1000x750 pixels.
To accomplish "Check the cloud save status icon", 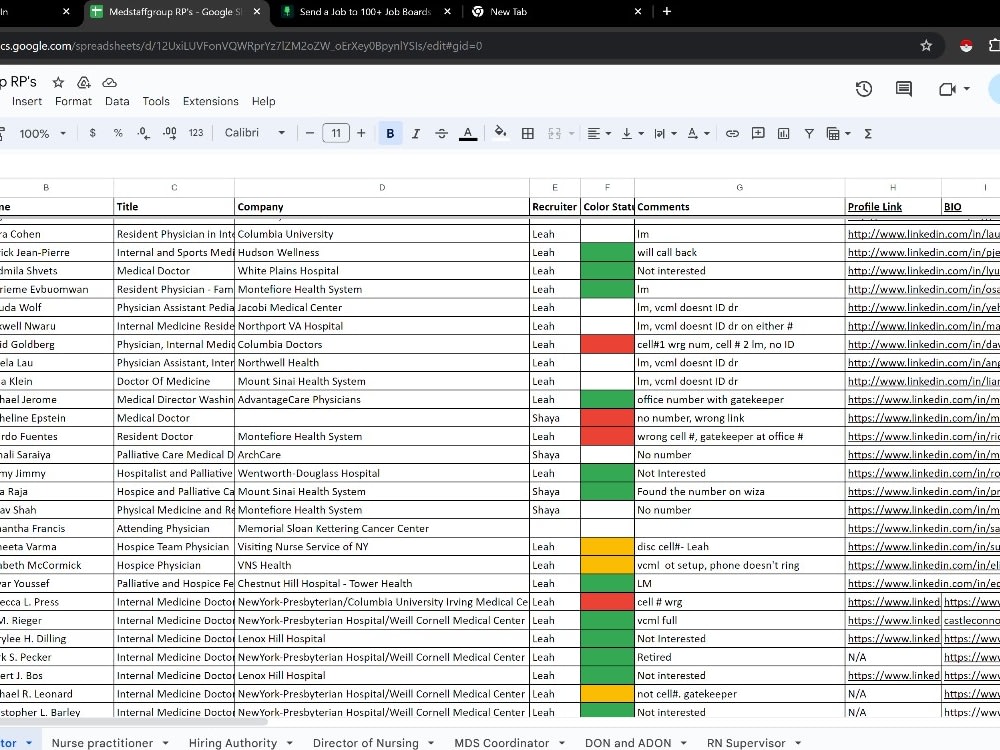I will click(x=110, y=82).
